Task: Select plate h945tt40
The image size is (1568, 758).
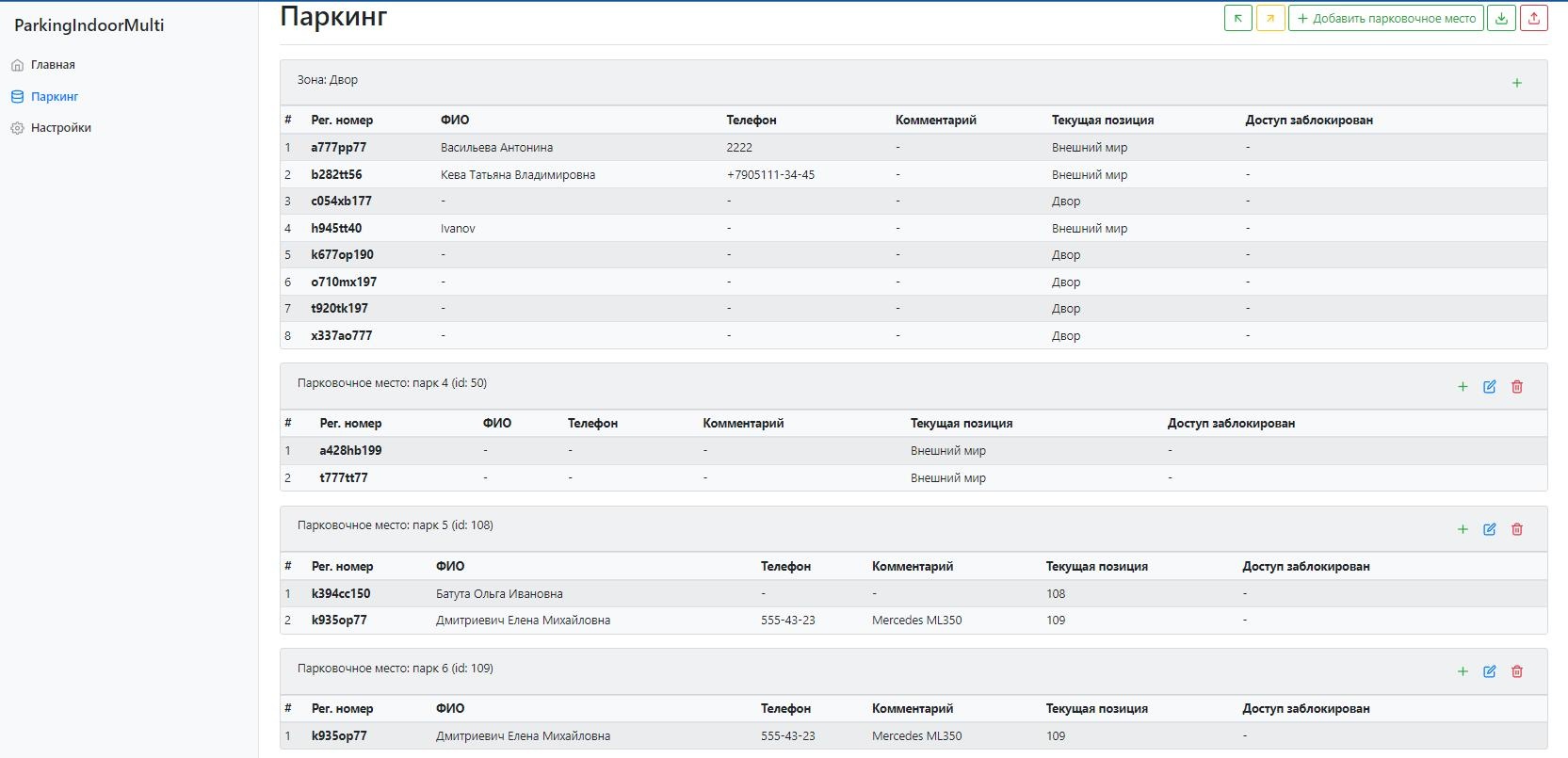Action: point(336,229)
